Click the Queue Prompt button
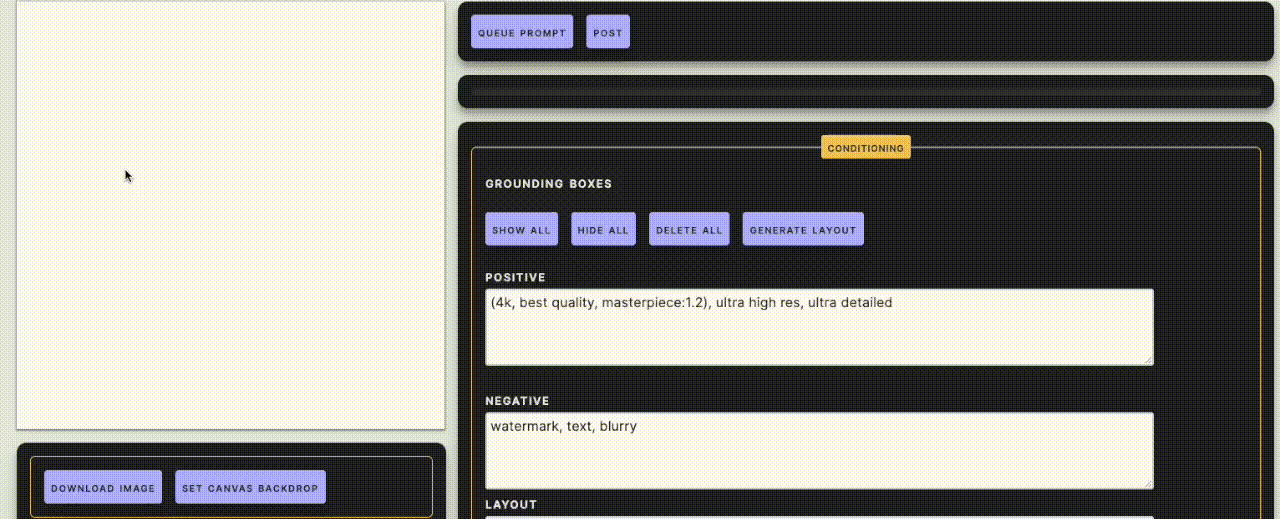The width and height of the screenshot is (1280, 519). (x=522, y=32)
